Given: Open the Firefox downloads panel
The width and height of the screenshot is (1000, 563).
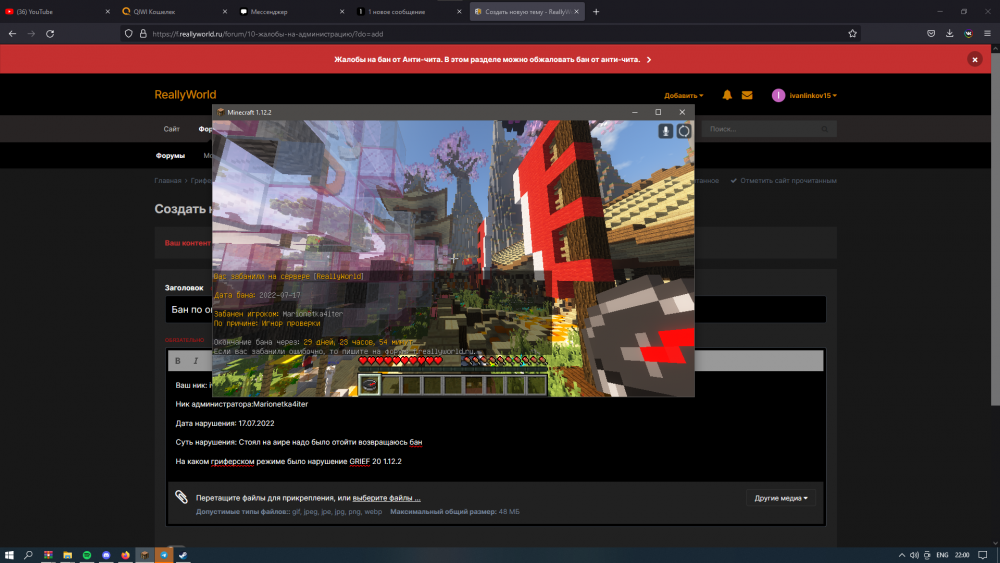Looking at the screenshot, I should coord(950,34).
